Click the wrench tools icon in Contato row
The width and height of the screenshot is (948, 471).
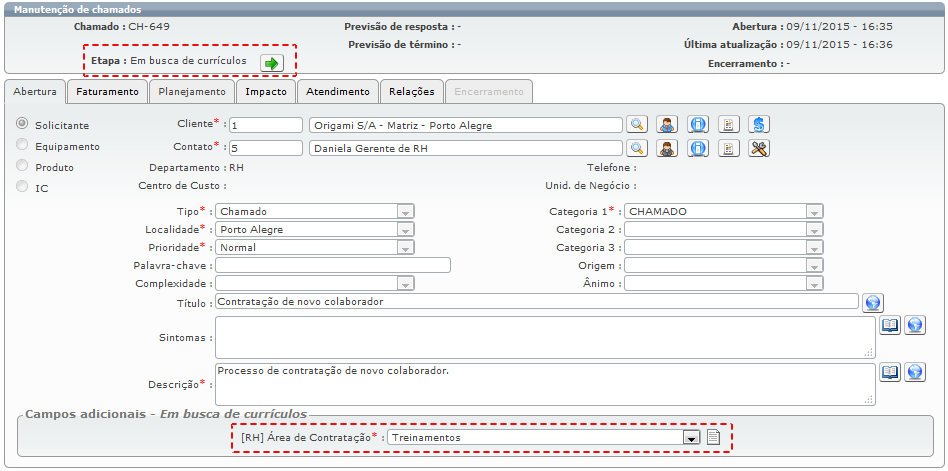[759, 148]
